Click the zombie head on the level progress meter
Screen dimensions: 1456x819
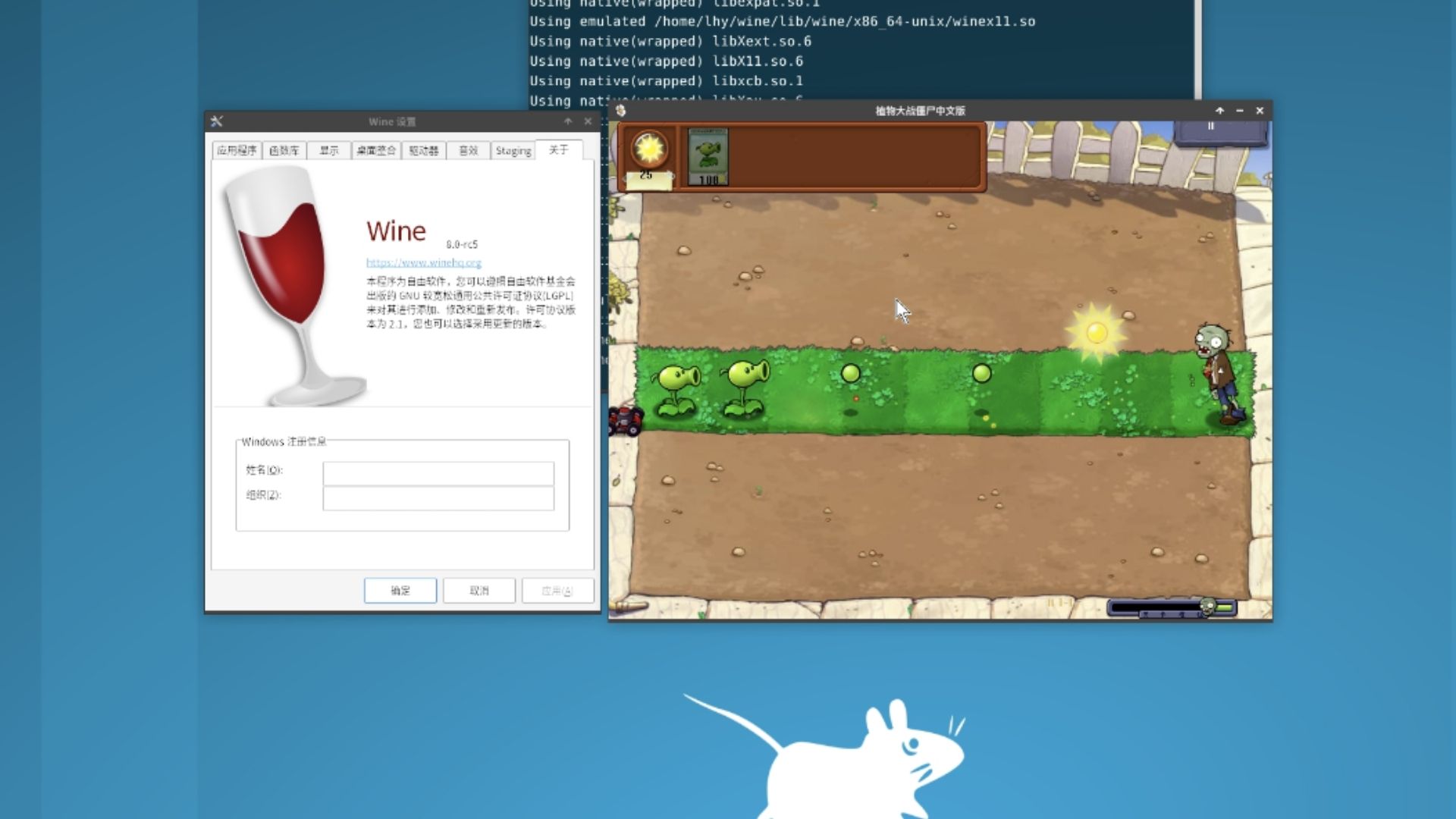click(1208, 606)
